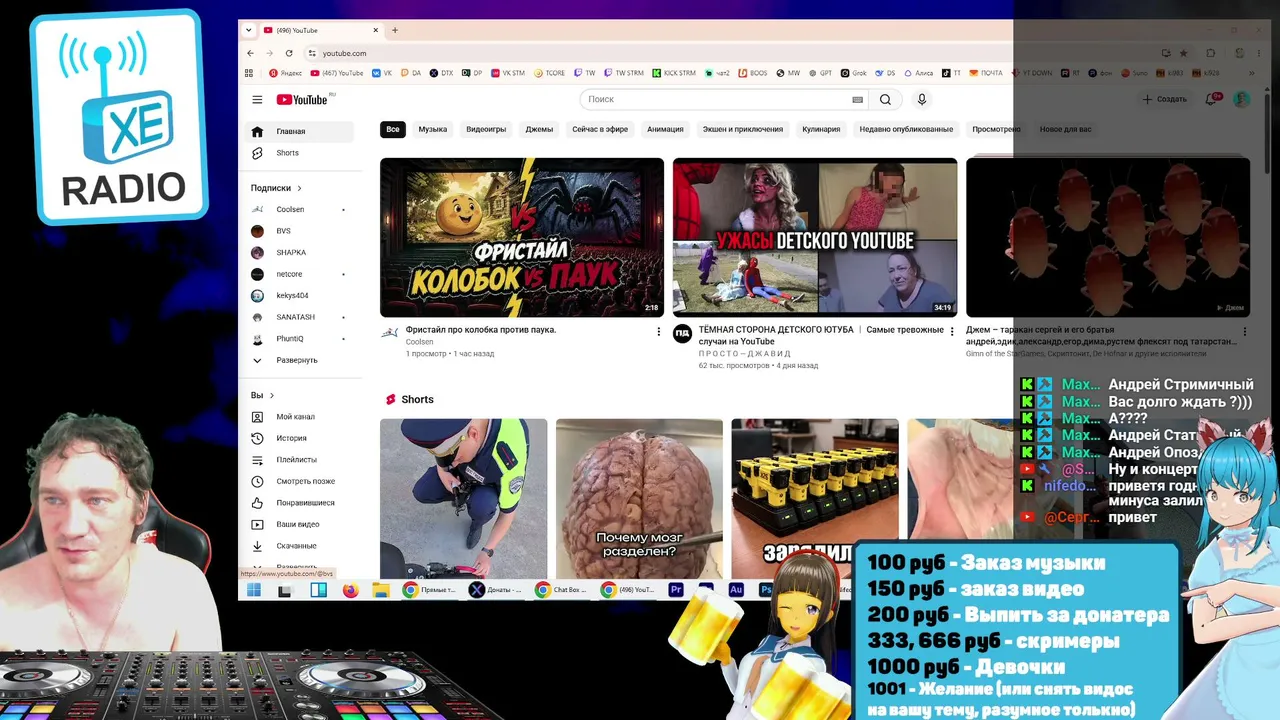The width and height of the screenshot is (1280, 720).
Task: Open File Explorer from the taskbar
Action: pyautogui.click(x=381, y=590)
